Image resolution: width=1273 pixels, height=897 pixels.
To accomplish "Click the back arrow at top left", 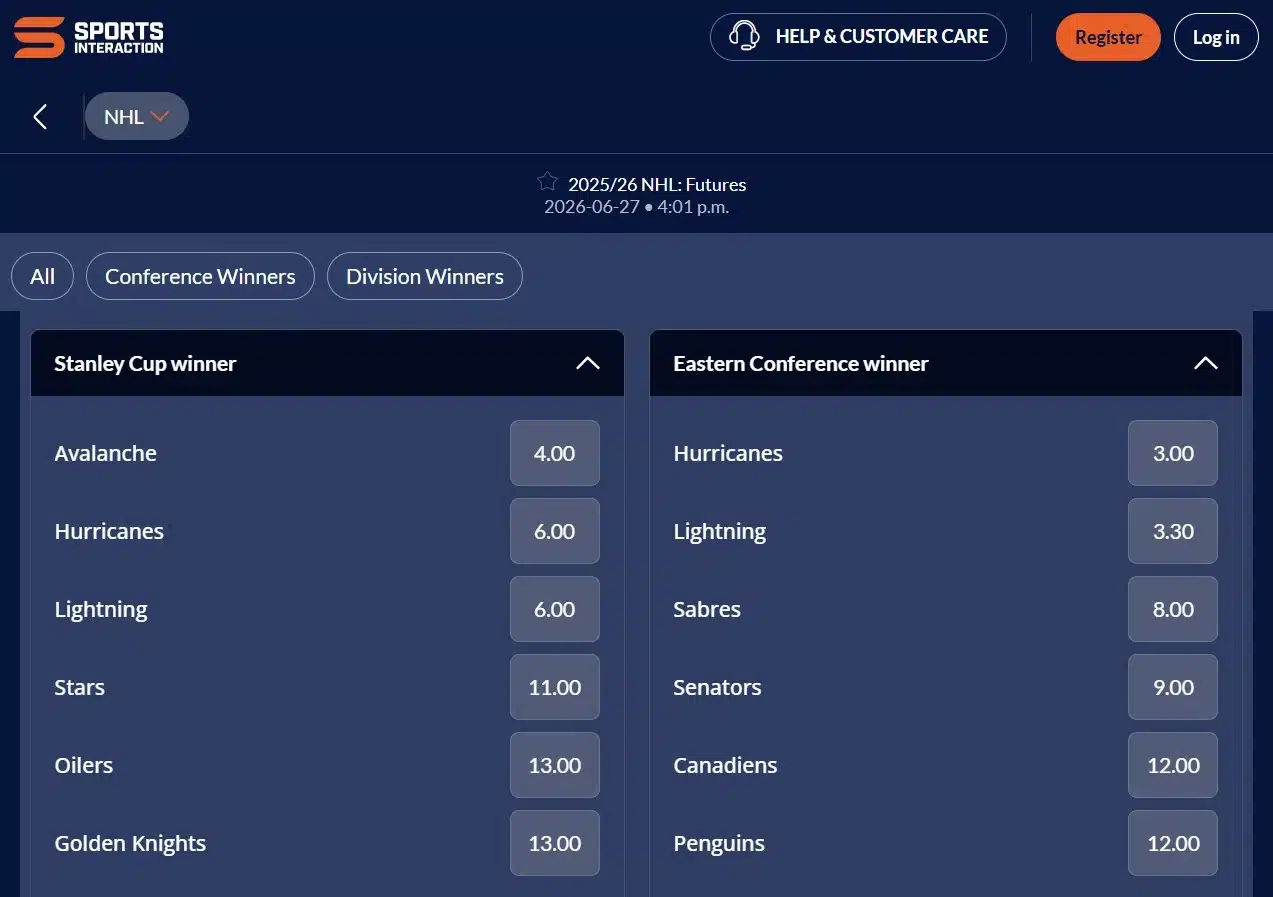I will (39, 116).
